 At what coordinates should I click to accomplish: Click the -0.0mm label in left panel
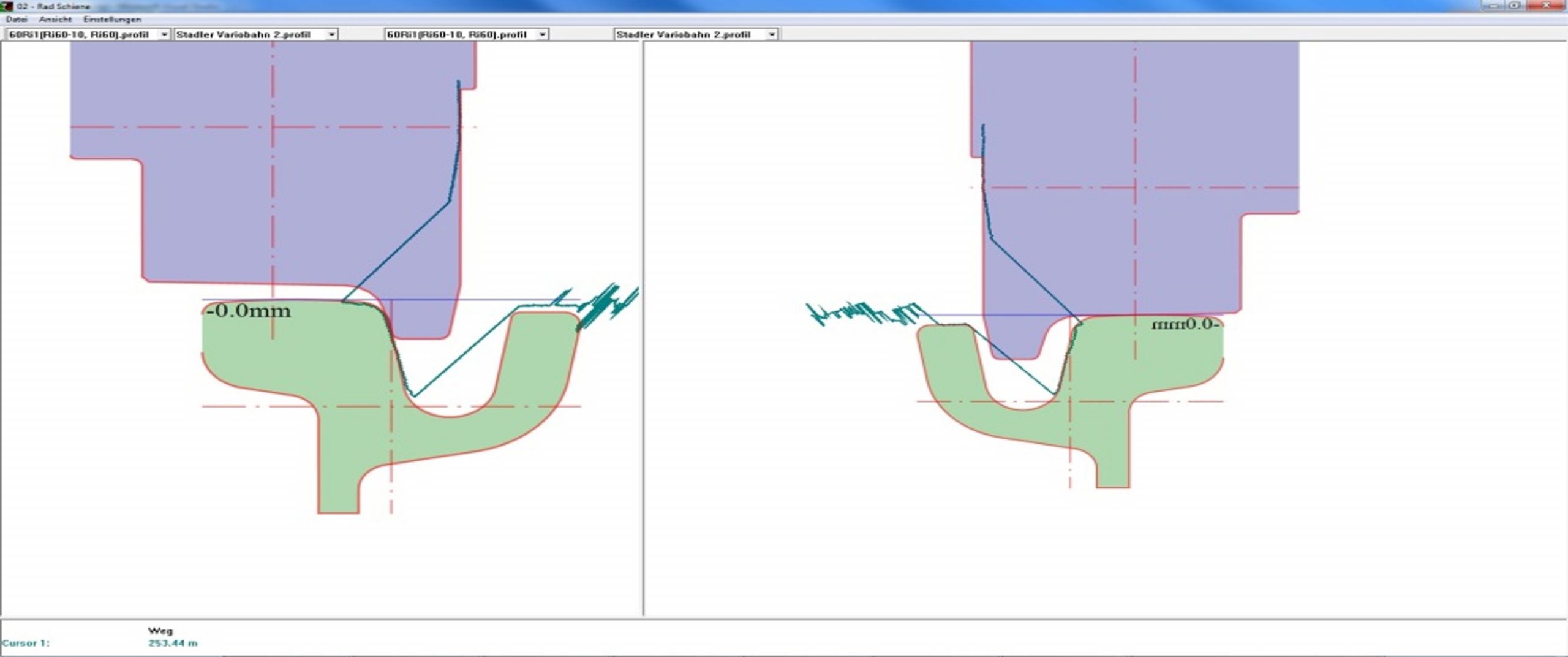[x=249, y=311]
